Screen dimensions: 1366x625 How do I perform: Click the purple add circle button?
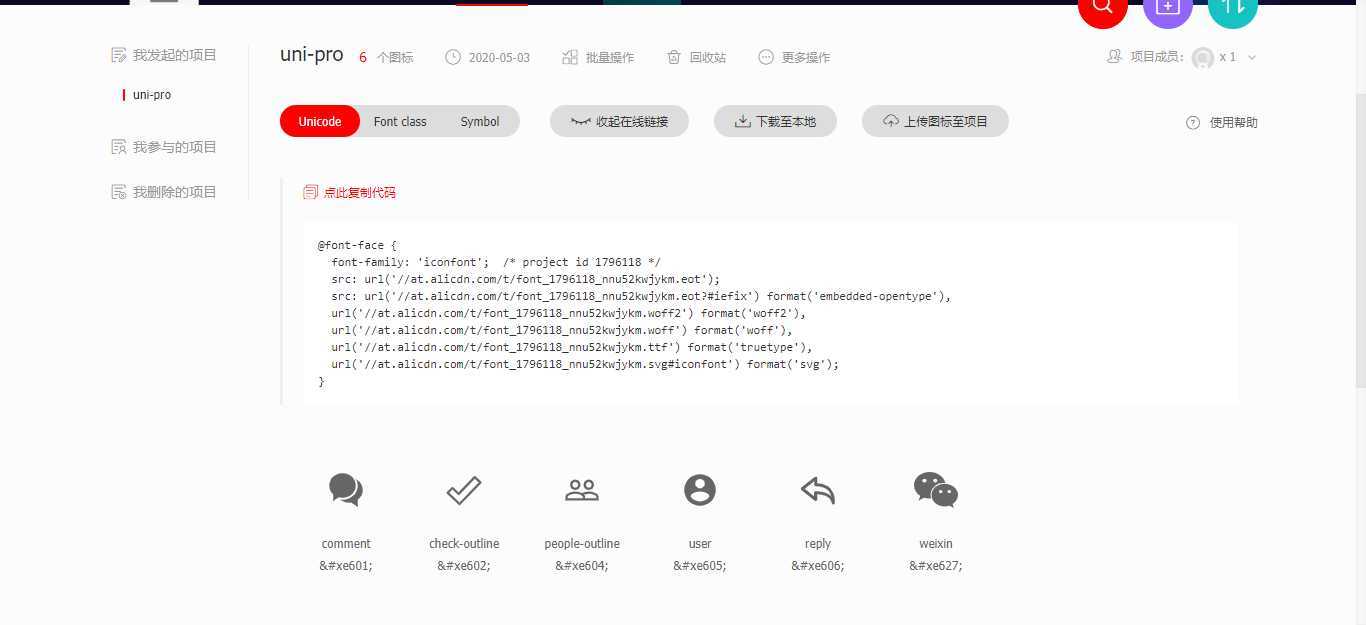(1168, 7)
